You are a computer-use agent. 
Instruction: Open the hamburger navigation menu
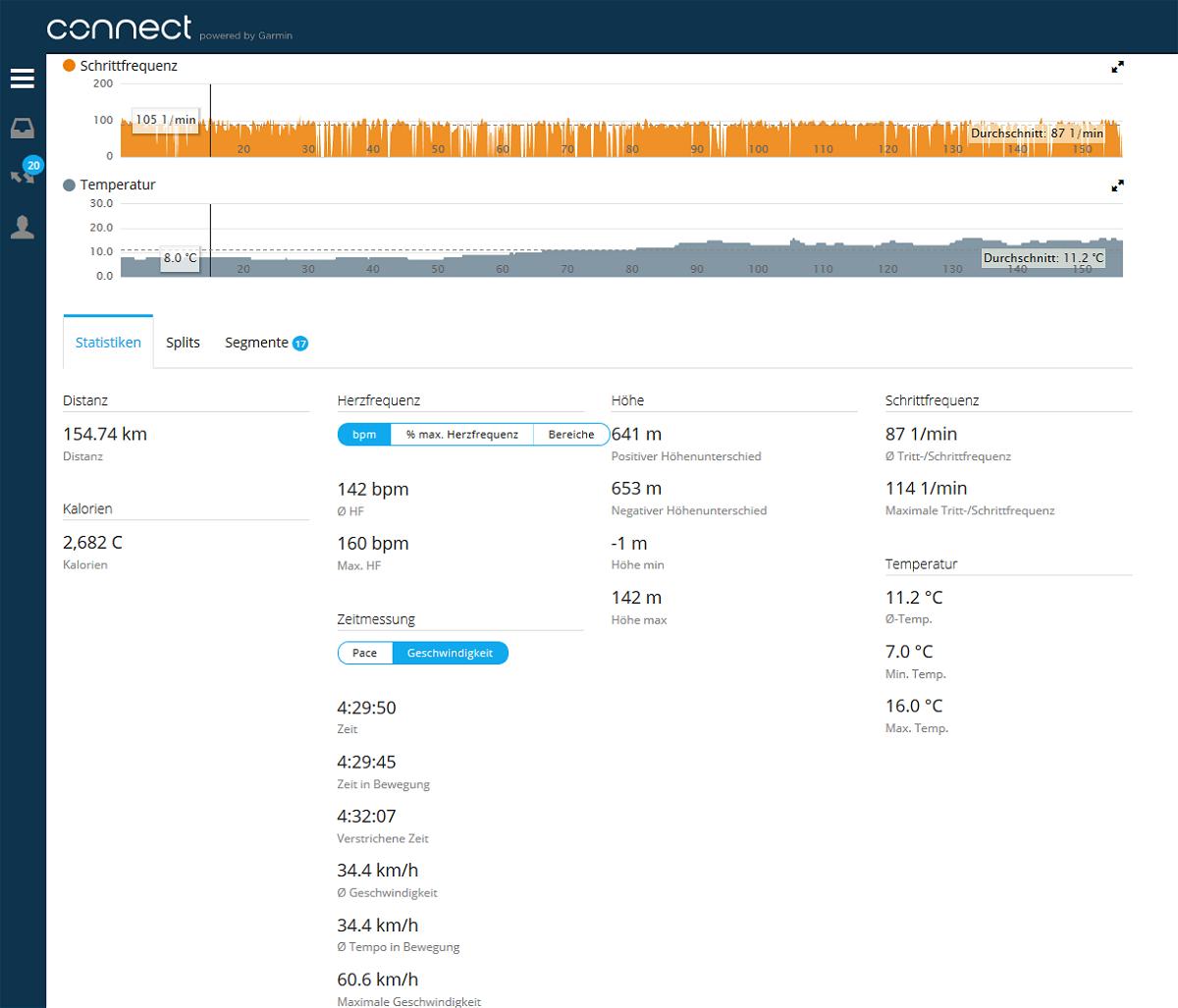[23, 79]
